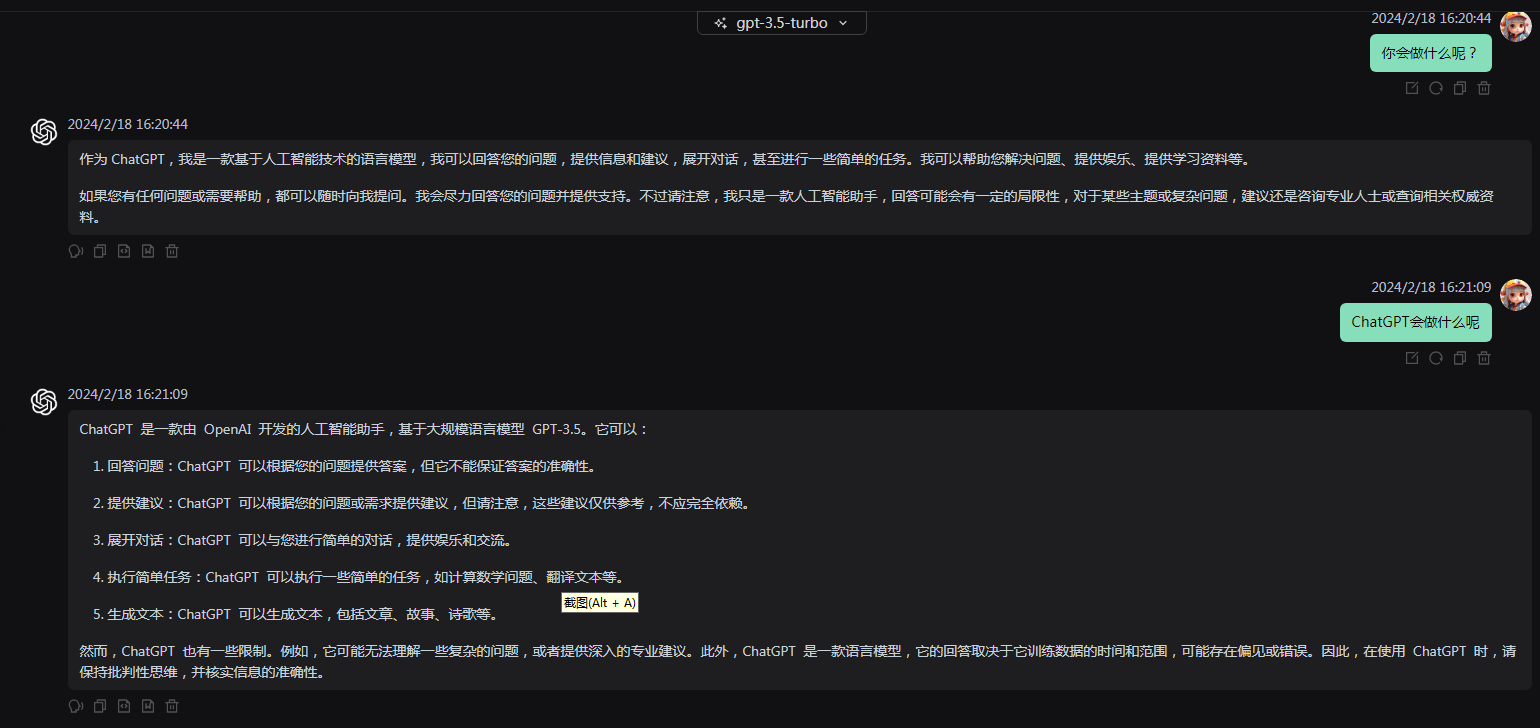The image size is (1540, 728).
Task: Open the gpt-3.5-turbo model dropdown
Action: click(781, 22)
